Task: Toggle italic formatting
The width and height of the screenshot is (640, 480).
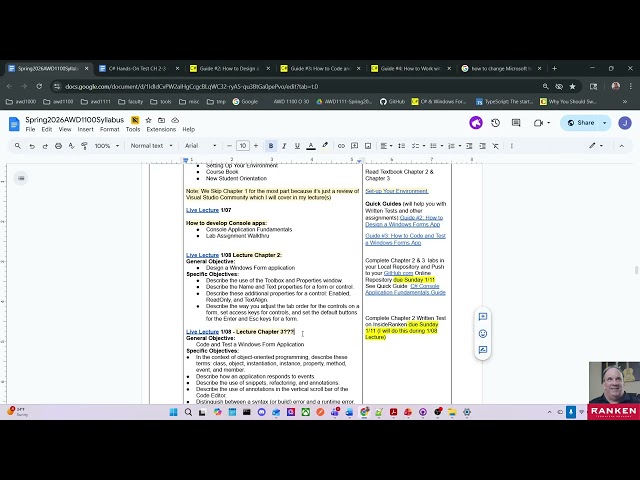Action: tap(284, 146)
